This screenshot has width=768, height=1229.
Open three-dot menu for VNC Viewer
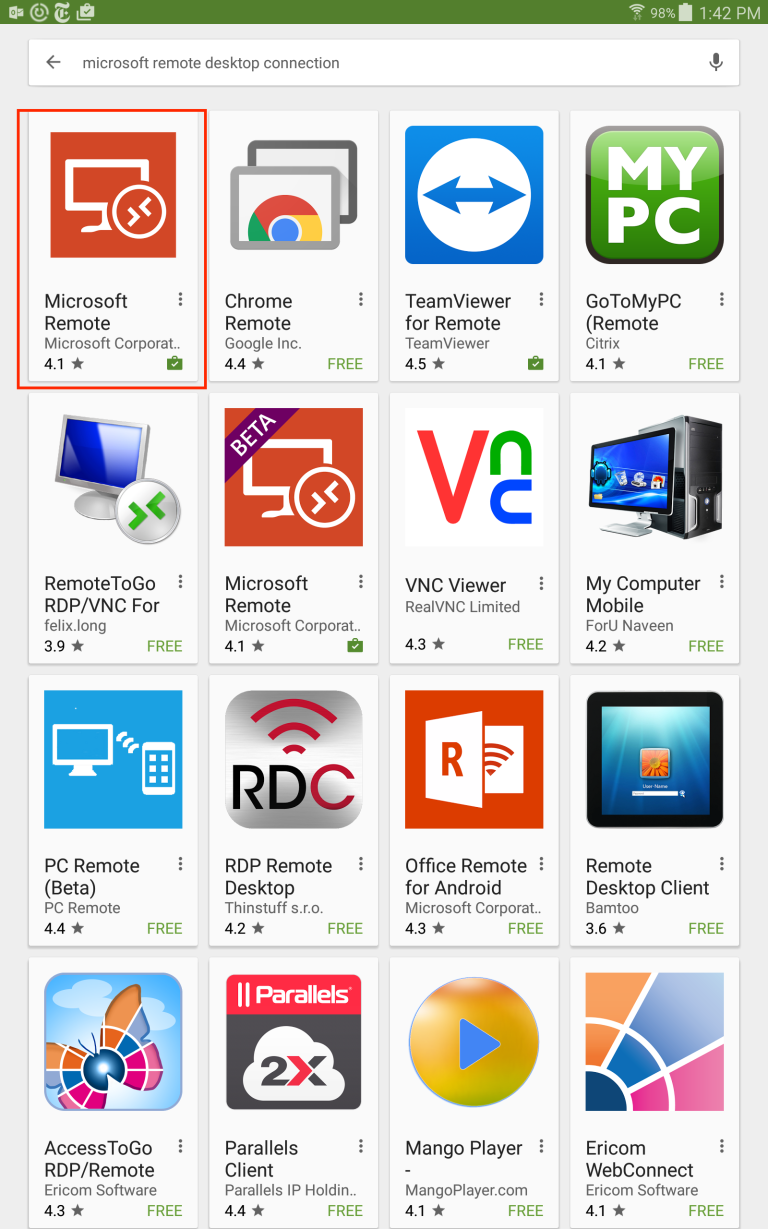click(541, 583)
